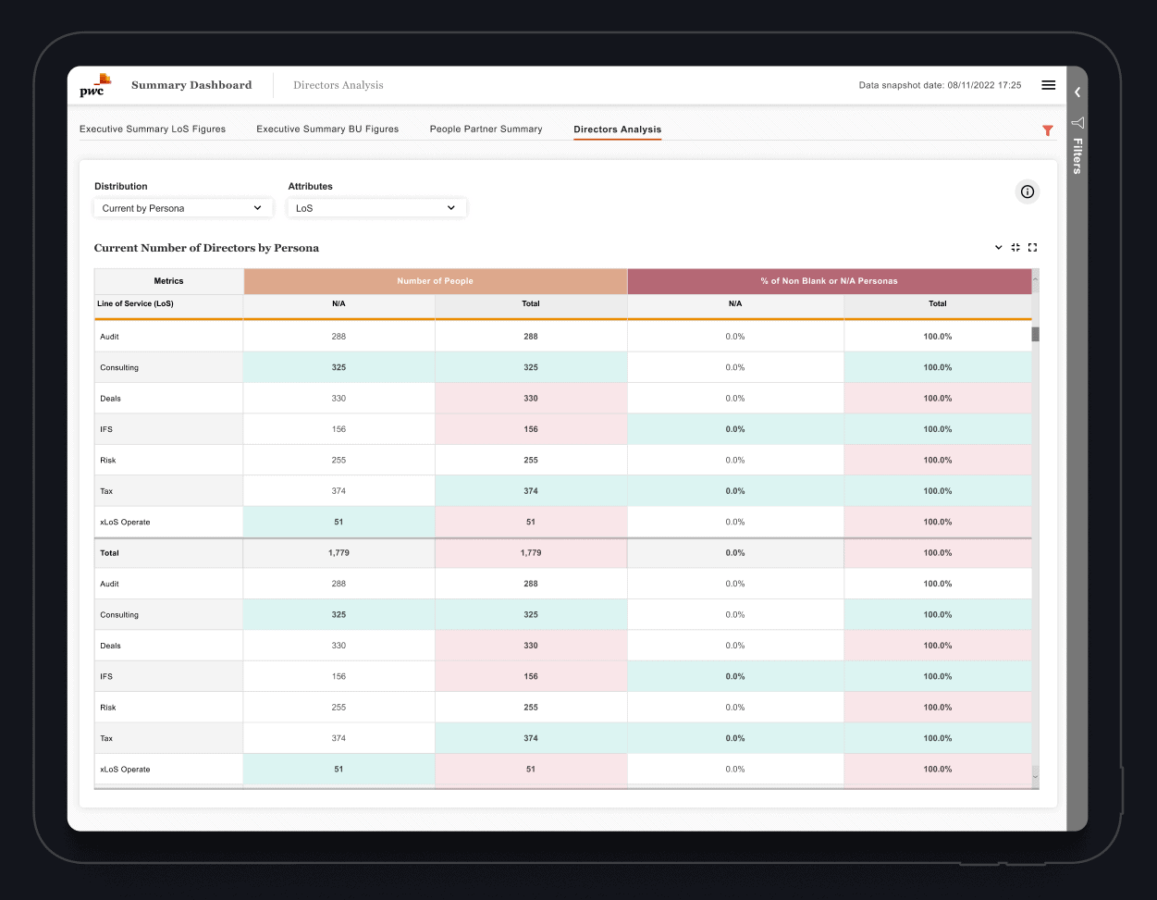Select the Directors Analysis tab
Image resolution: width=1157 pixels, height=900 pixels.
[x=617, y=129]
